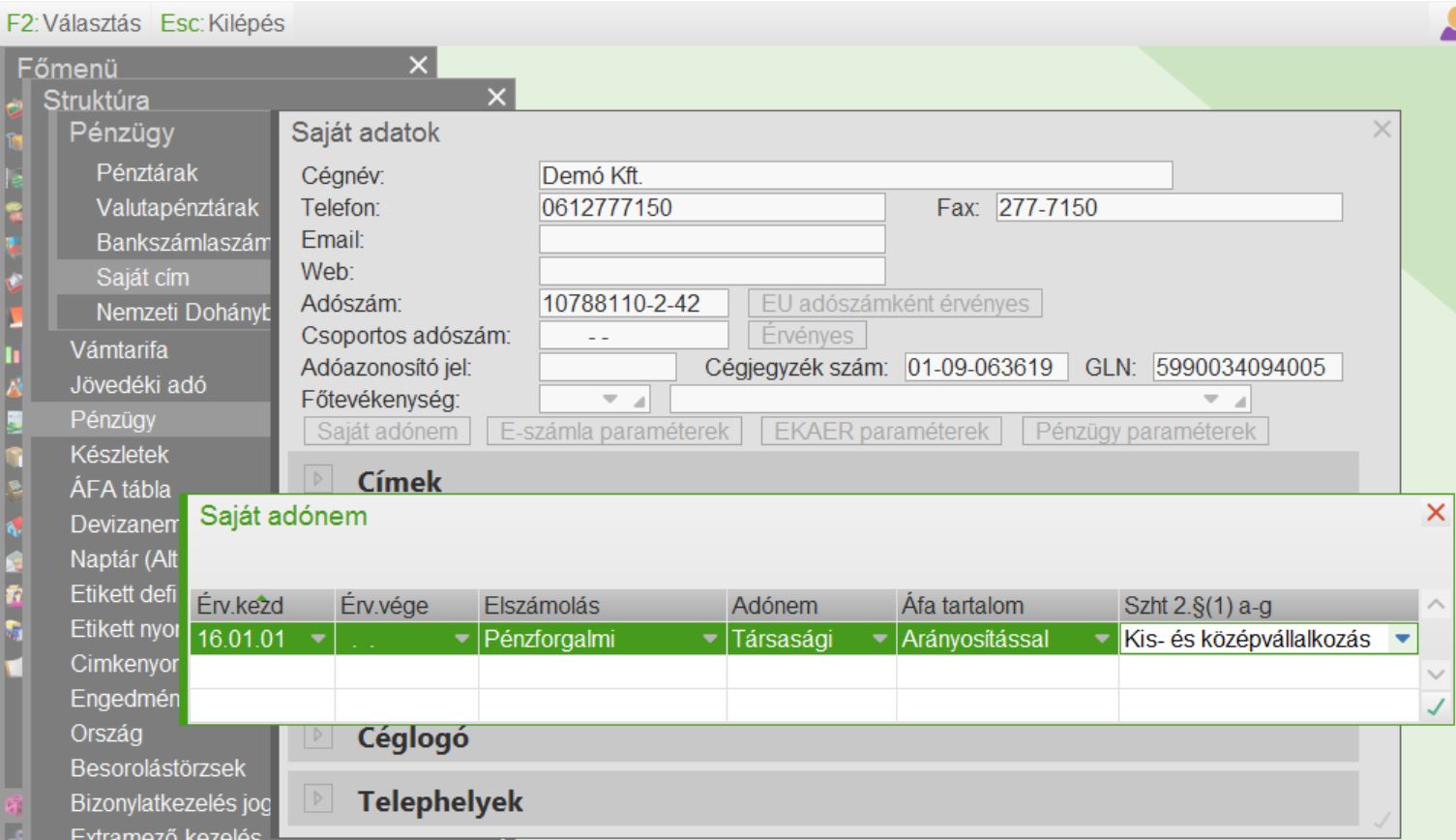Close the Saját adatok window

pyautogui.click(x=1382, y=129)
